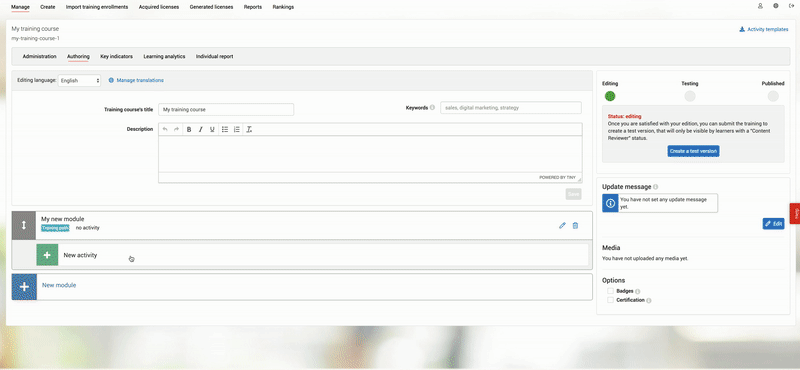Screen dimensions: 800x370
Task: Click Create a test version button
Action: point(693,152)
